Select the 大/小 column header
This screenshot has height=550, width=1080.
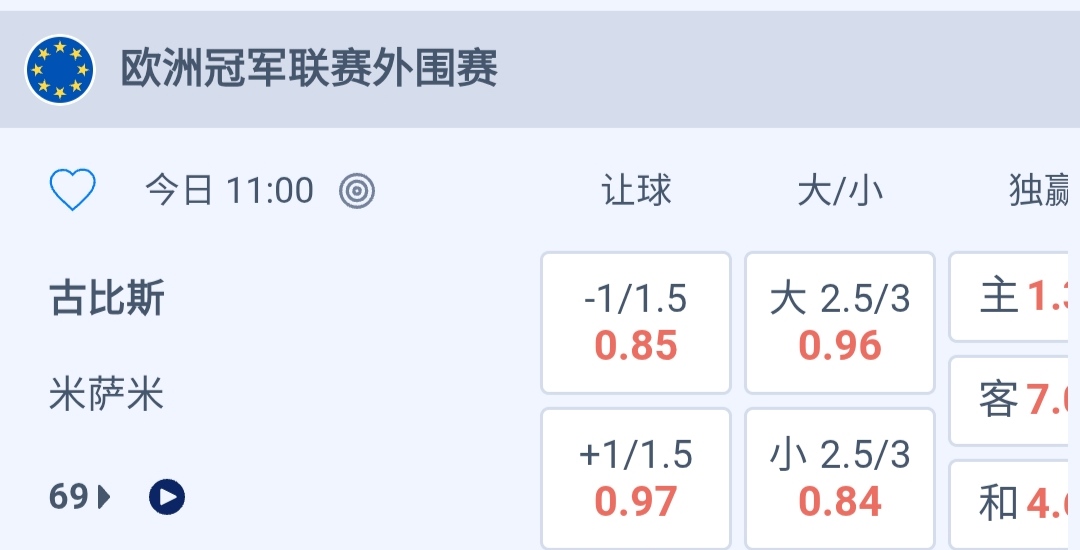point(840,190)
